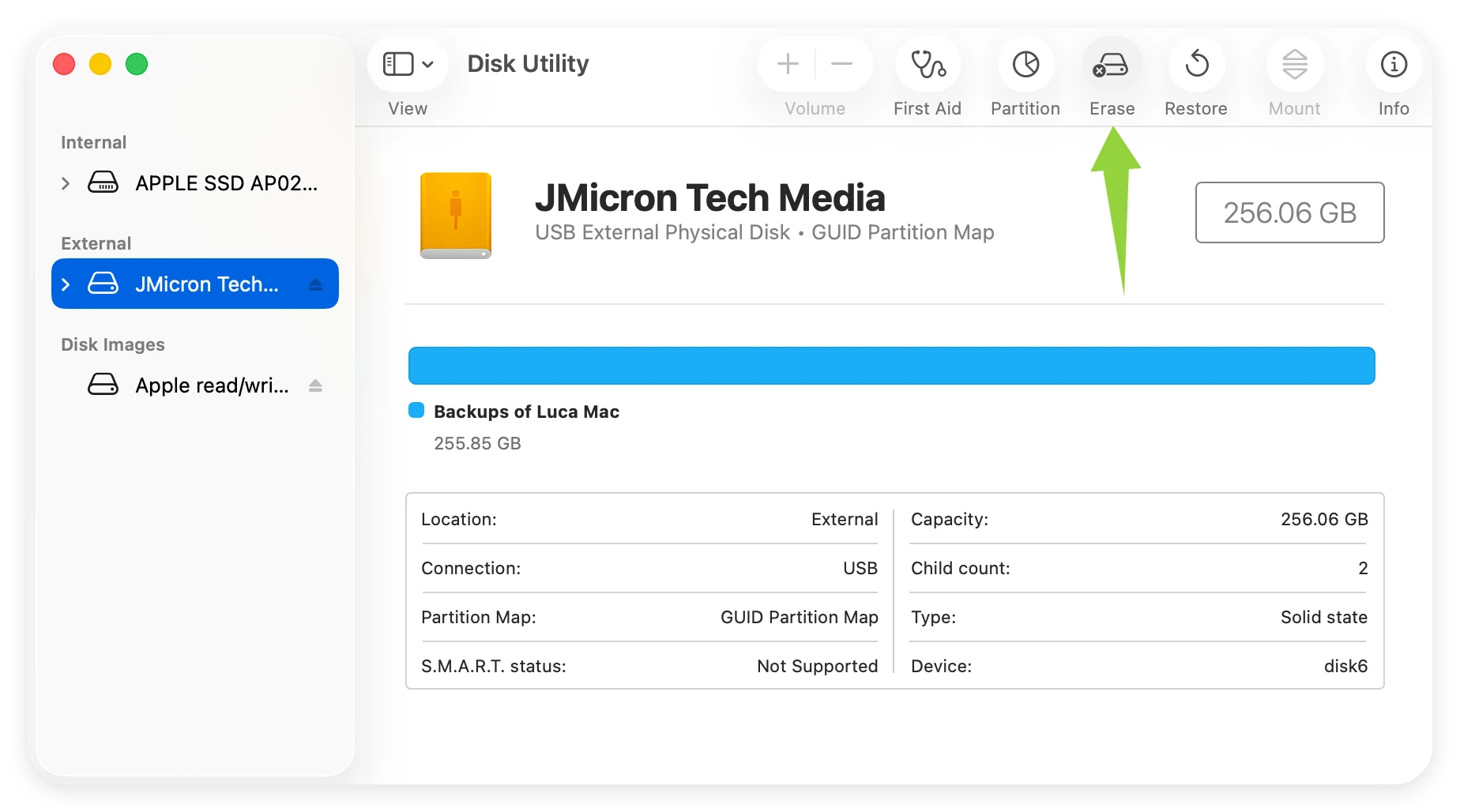This screenshot has height=812, width=1460.
Task: Click the GUID Partition Map value in table
Action: pyautogui.click(x=799, y=617)
